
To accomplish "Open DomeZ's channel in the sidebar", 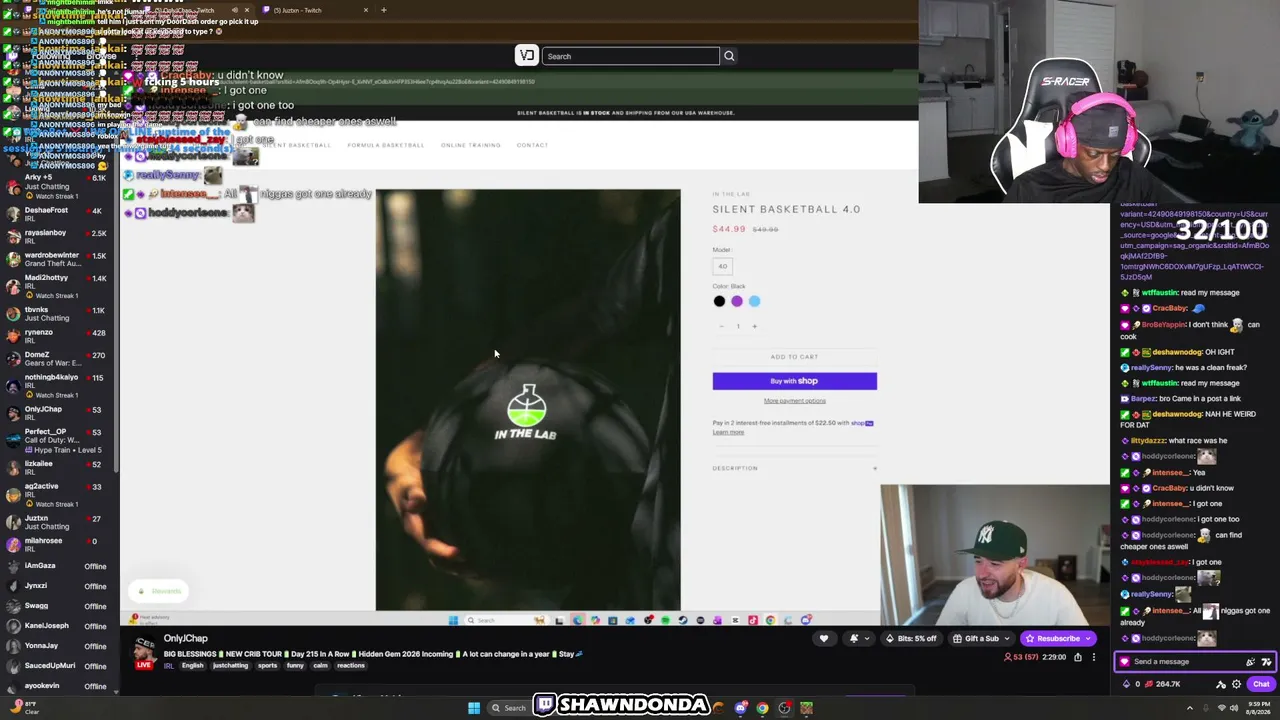I will tap(58, 358).
